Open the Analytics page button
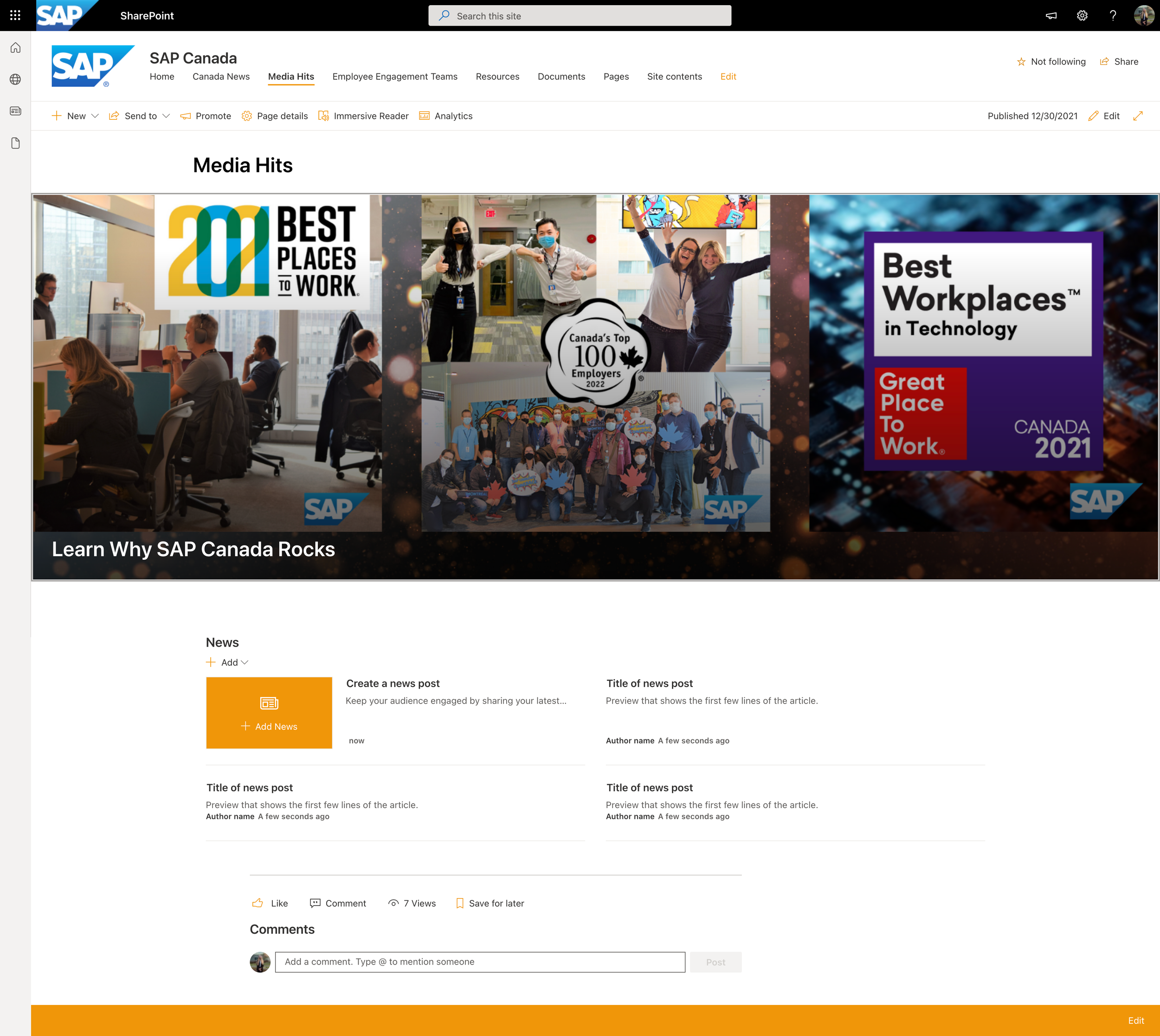This screenshot has height=1036, width=1160. [445, 116]
